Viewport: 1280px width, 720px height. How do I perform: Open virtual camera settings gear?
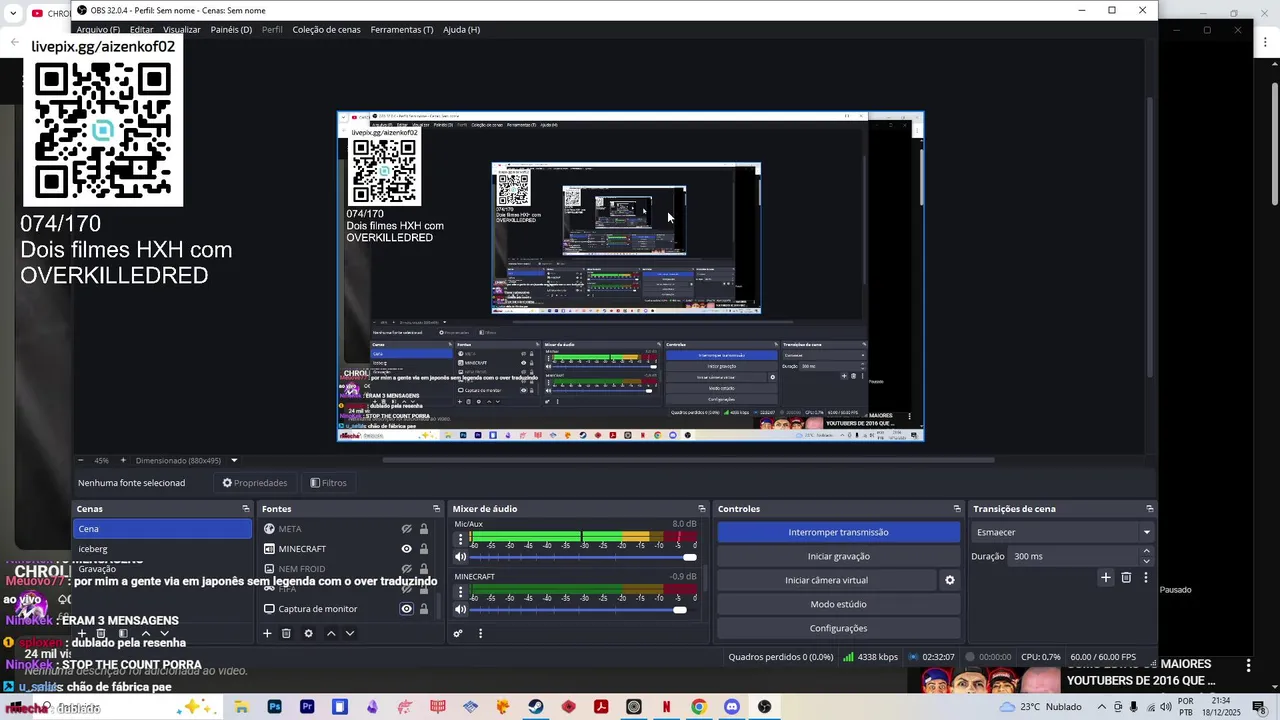(x=950, y=580)
